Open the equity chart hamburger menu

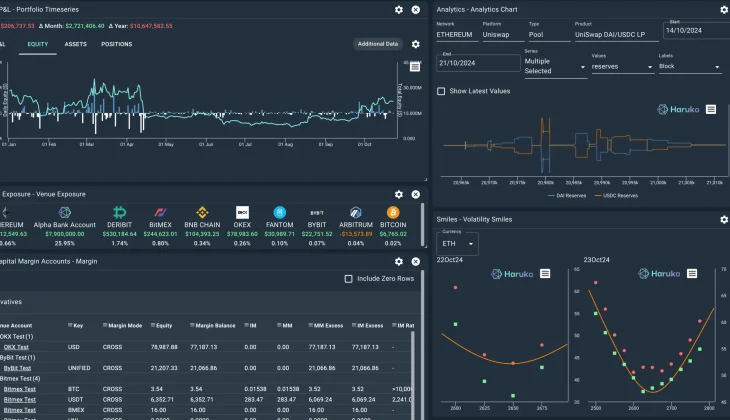[x=415, y=68]
